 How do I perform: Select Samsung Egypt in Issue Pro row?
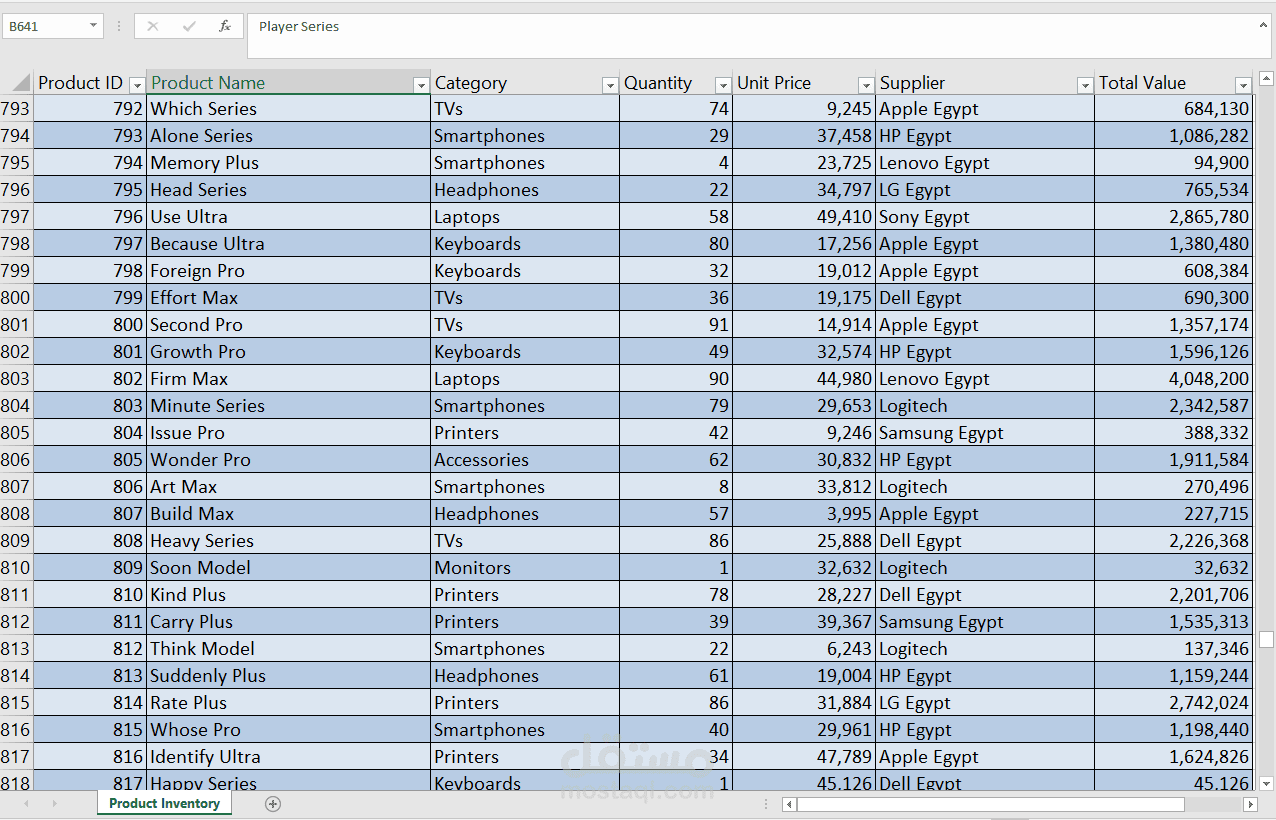pyautogui.click(x=985, y=433)
